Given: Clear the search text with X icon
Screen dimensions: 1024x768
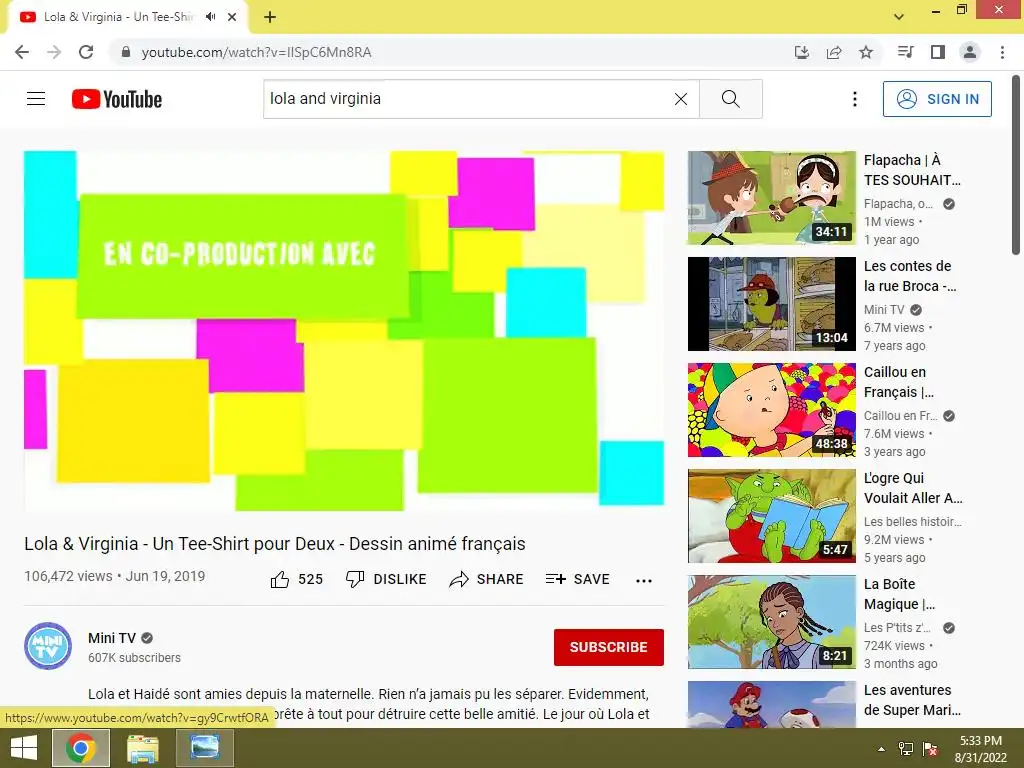Looking at the screenshot, I should [x=680, y=99].
